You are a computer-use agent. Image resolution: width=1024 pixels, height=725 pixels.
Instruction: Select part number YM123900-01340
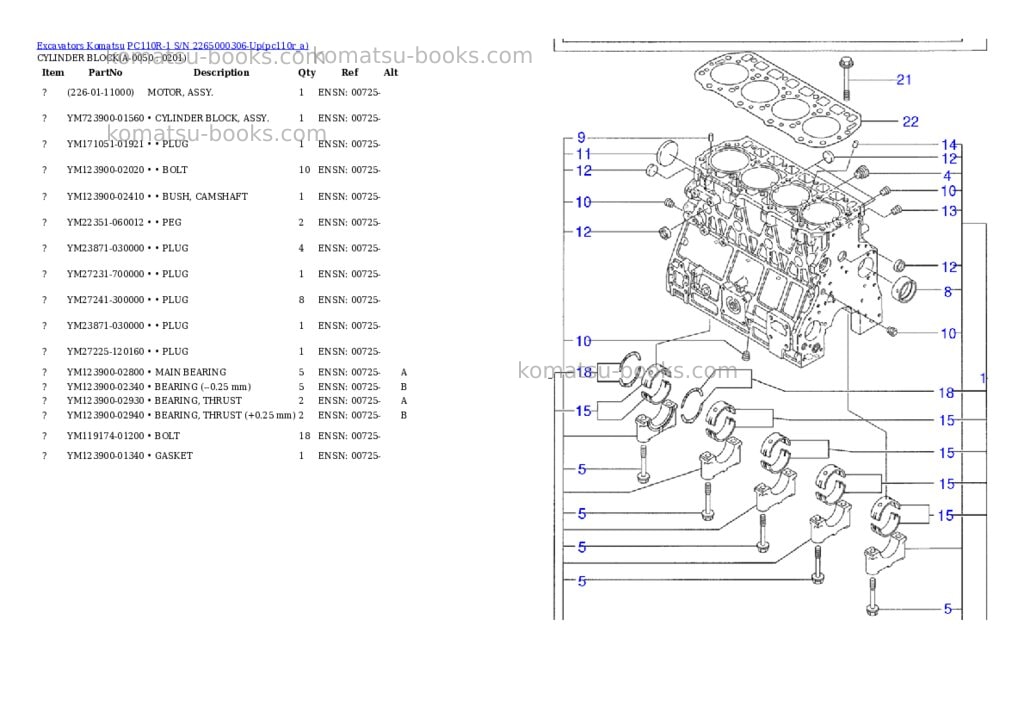tap(105, 456)
